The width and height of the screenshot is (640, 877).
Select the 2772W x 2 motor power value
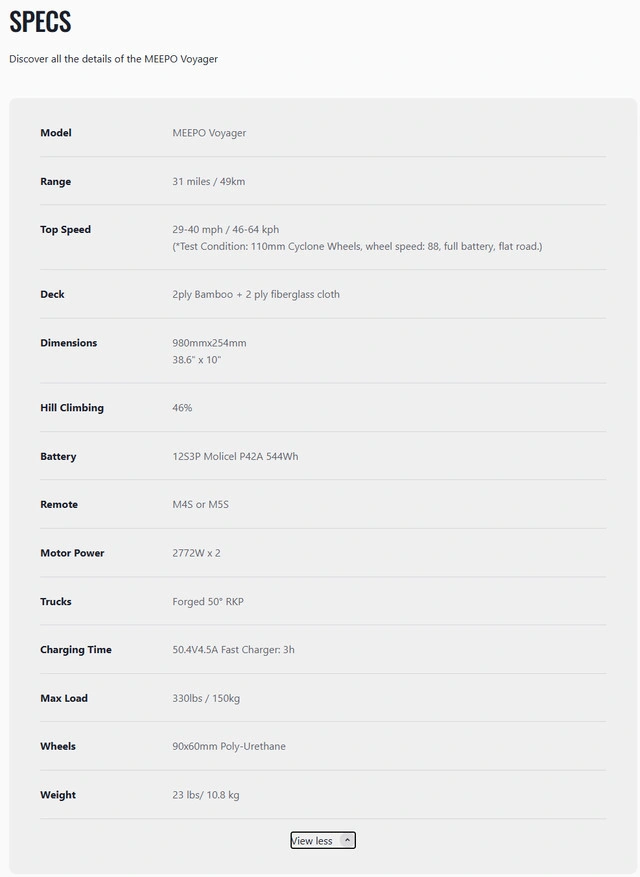[196, 553]
